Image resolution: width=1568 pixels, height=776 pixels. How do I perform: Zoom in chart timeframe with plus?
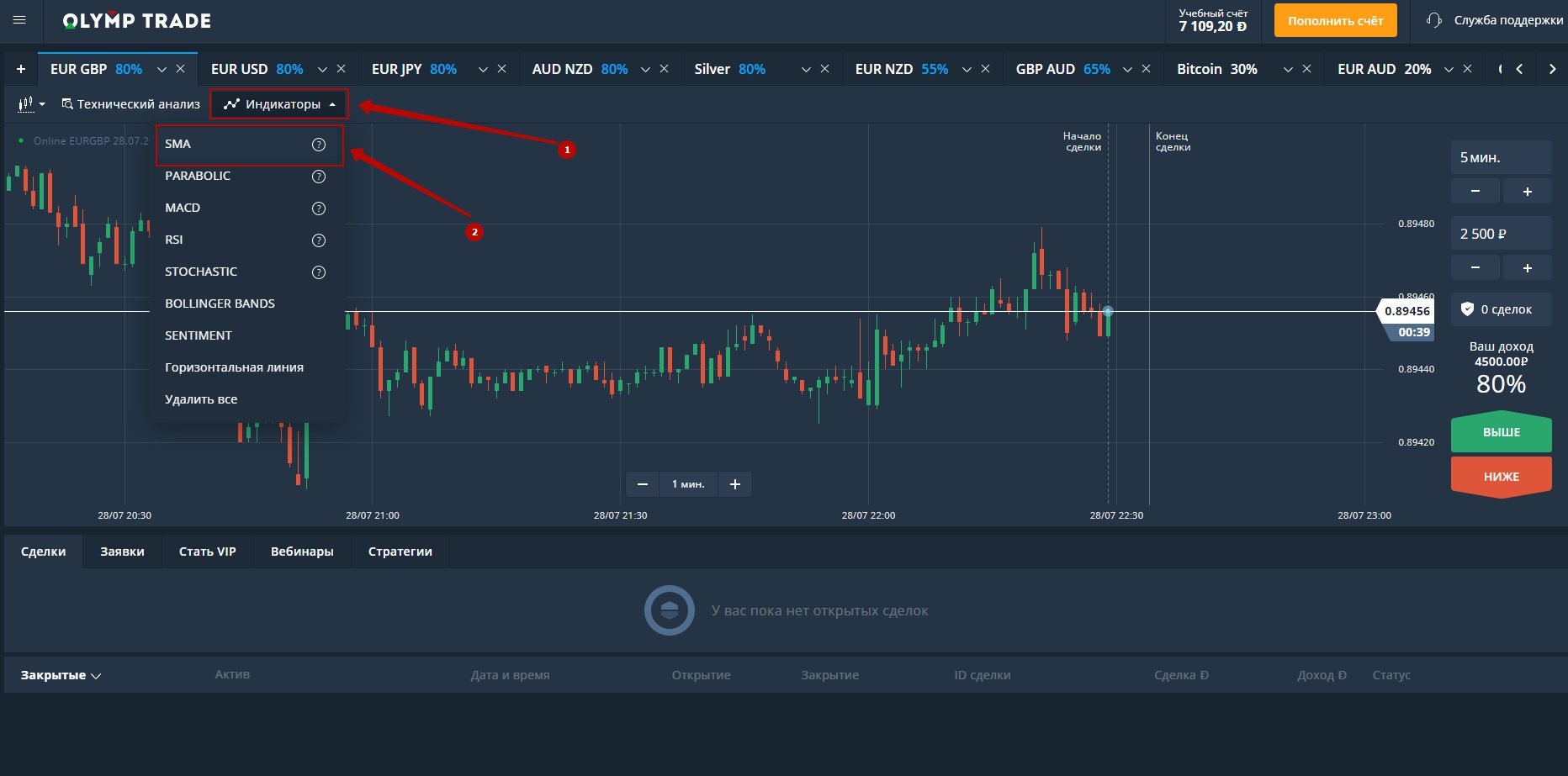pos(735,484)
